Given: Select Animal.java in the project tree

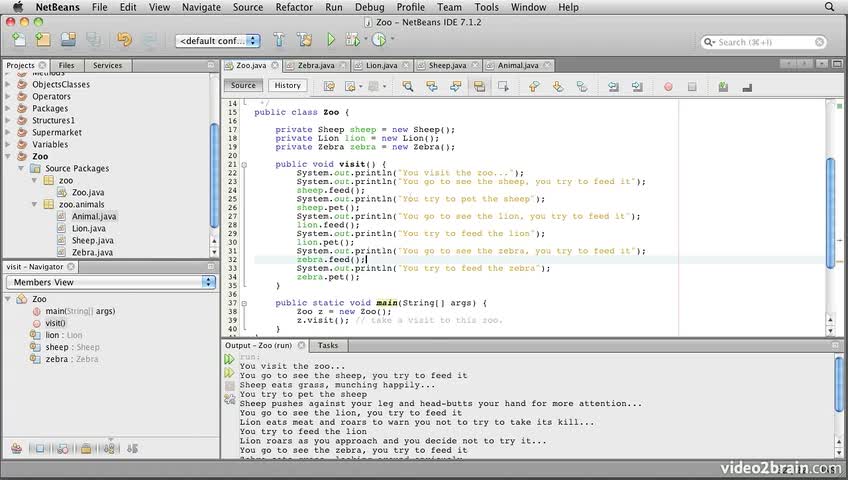Looking at the screenshot, I should click(x=93, y=216).
